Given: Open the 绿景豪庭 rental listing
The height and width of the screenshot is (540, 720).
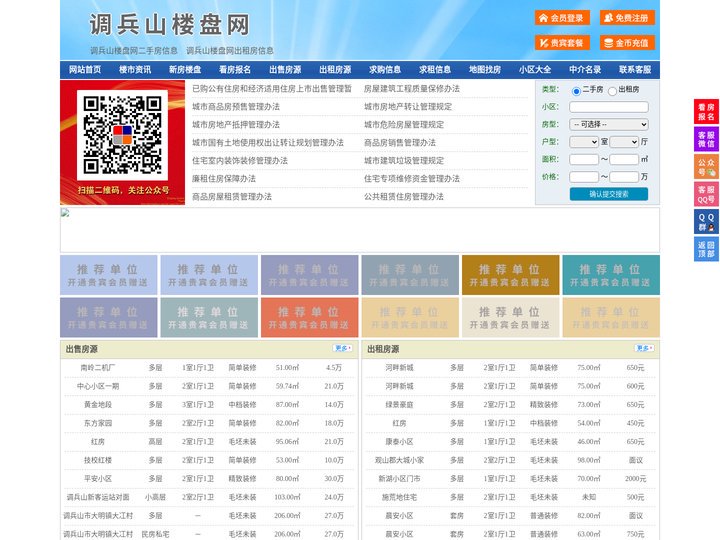Looking at the screenshot, I should pos(399,405).
